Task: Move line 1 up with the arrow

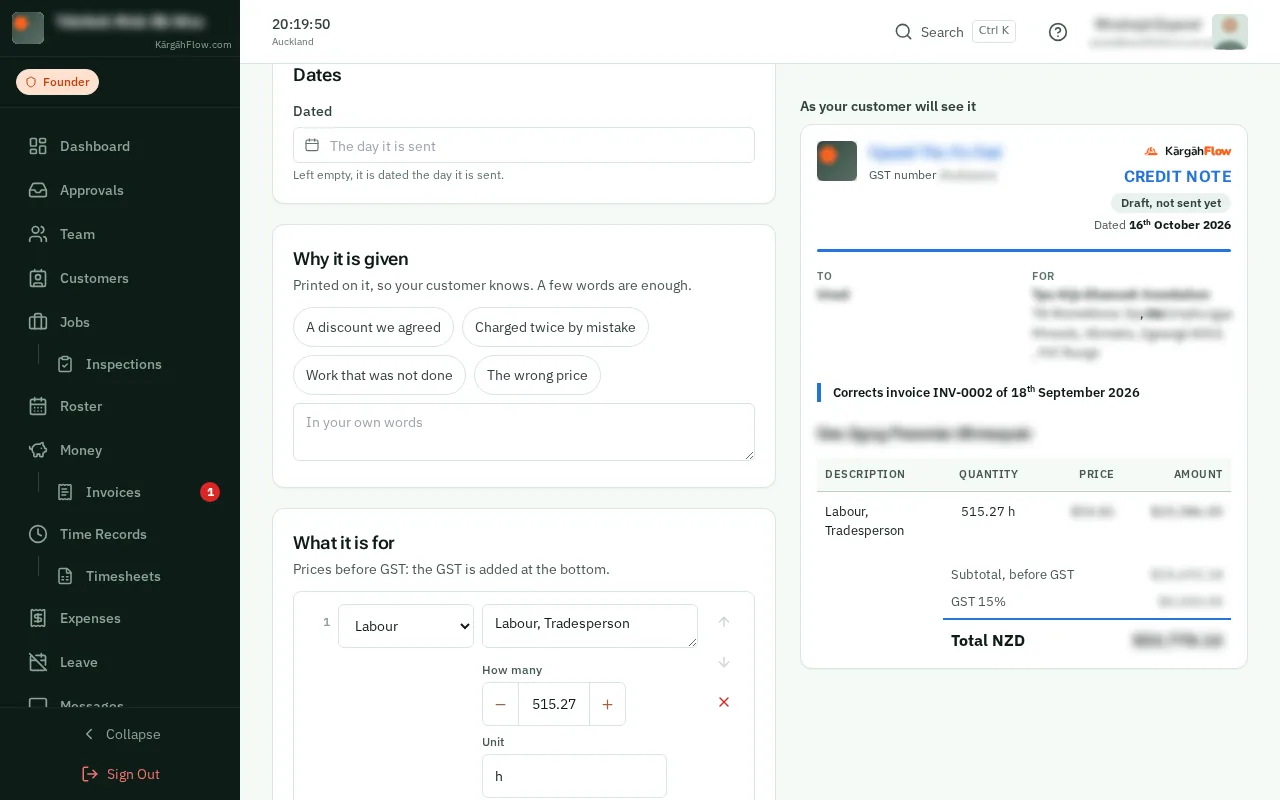Action: 724,621
